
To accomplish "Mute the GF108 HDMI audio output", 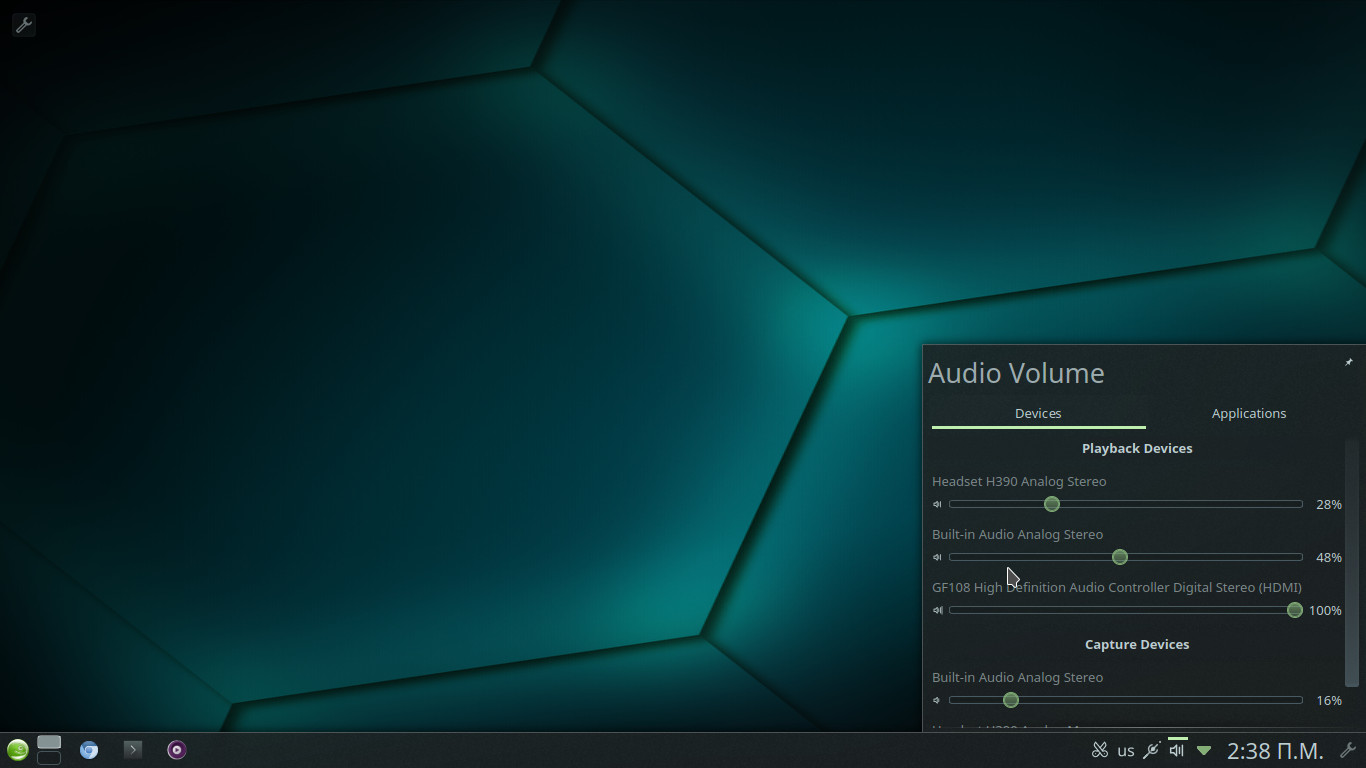I will point(938,611).
